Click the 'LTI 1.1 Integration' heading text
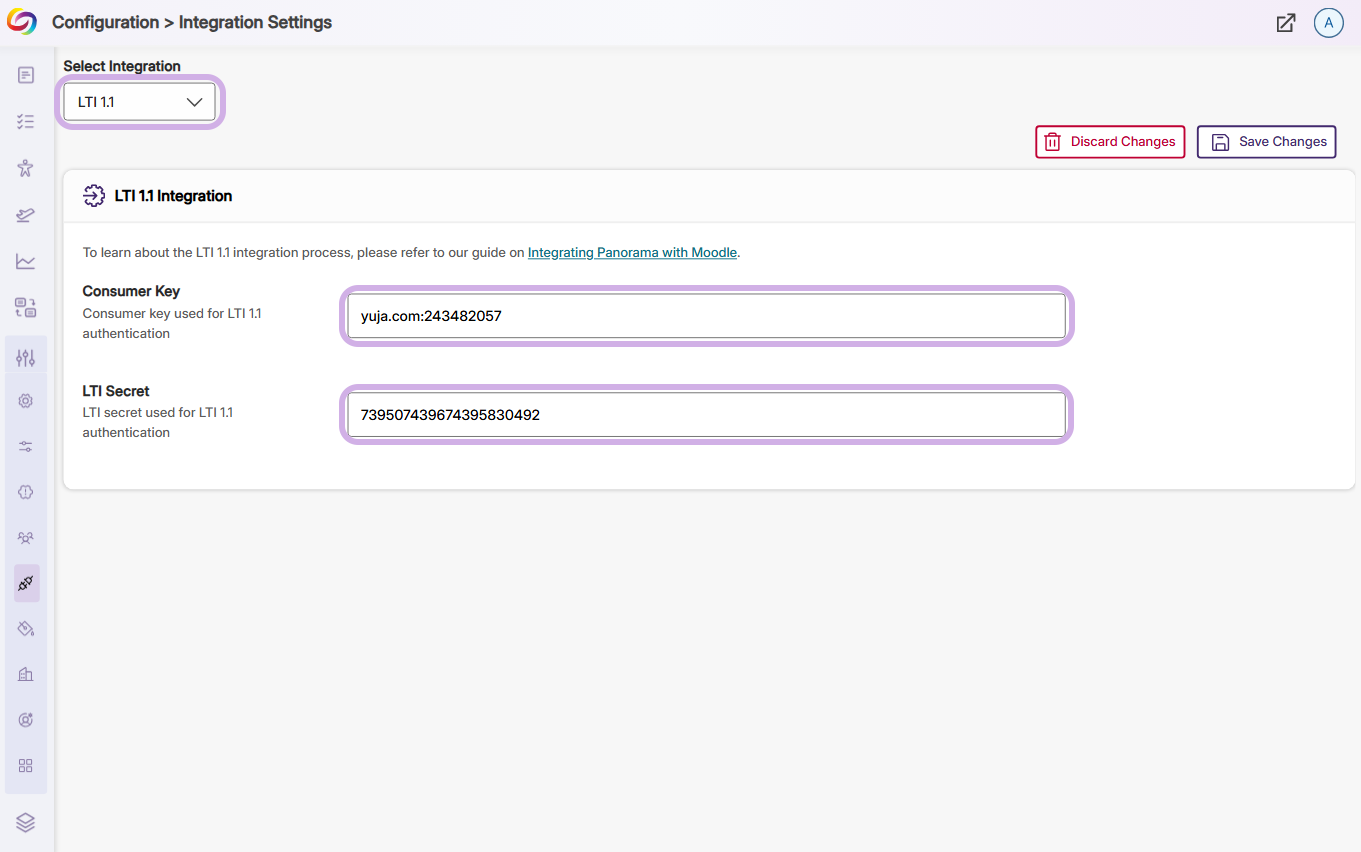Screen dimensions: 1361x852 click(x=173, y=196)
